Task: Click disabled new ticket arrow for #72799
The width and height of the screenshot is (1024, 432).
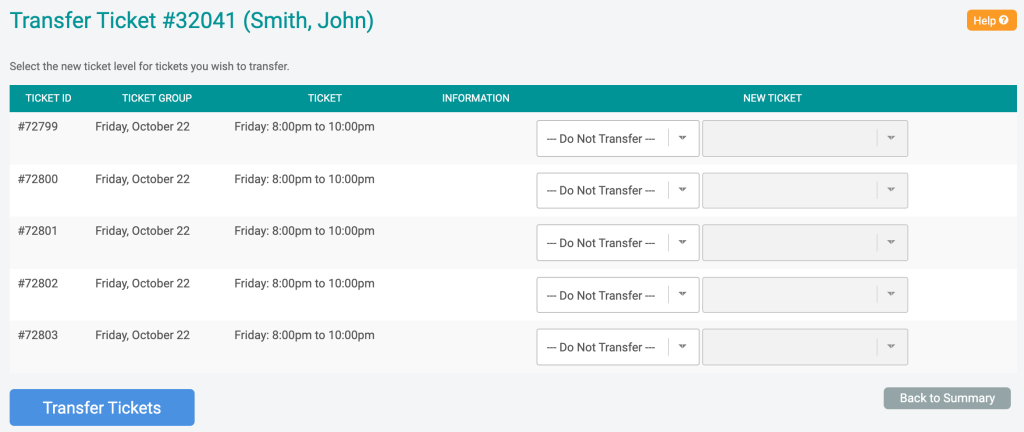Action: (891, 138)
